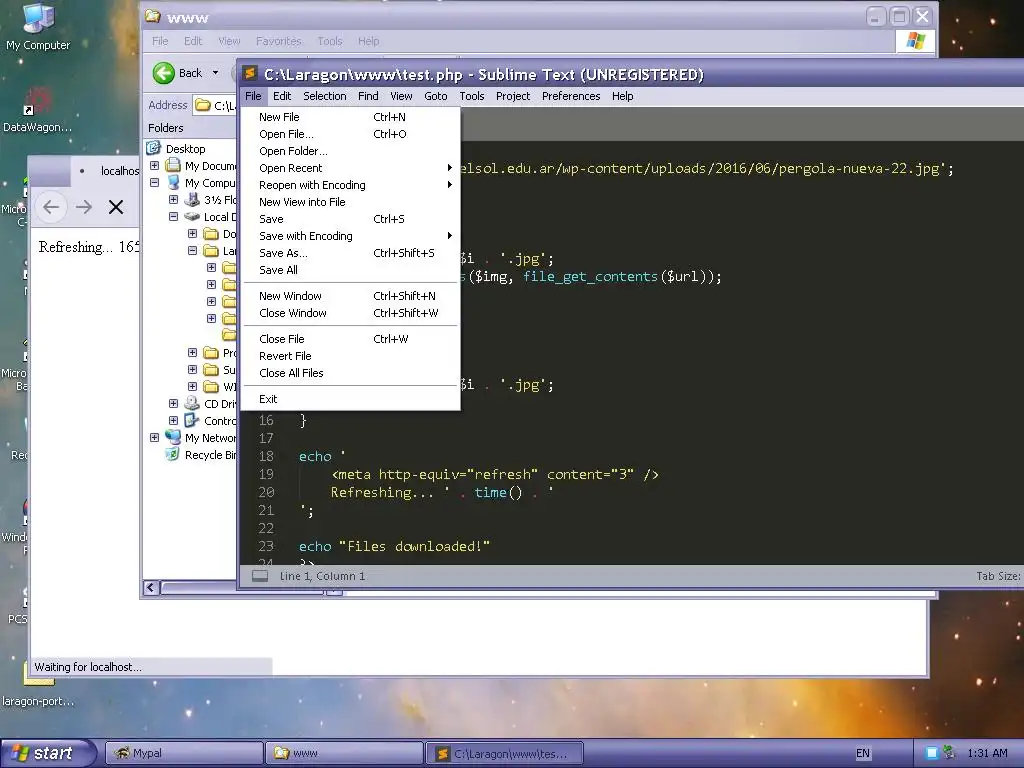
Task: Open the Selection menu
Action: pos(325,96)
